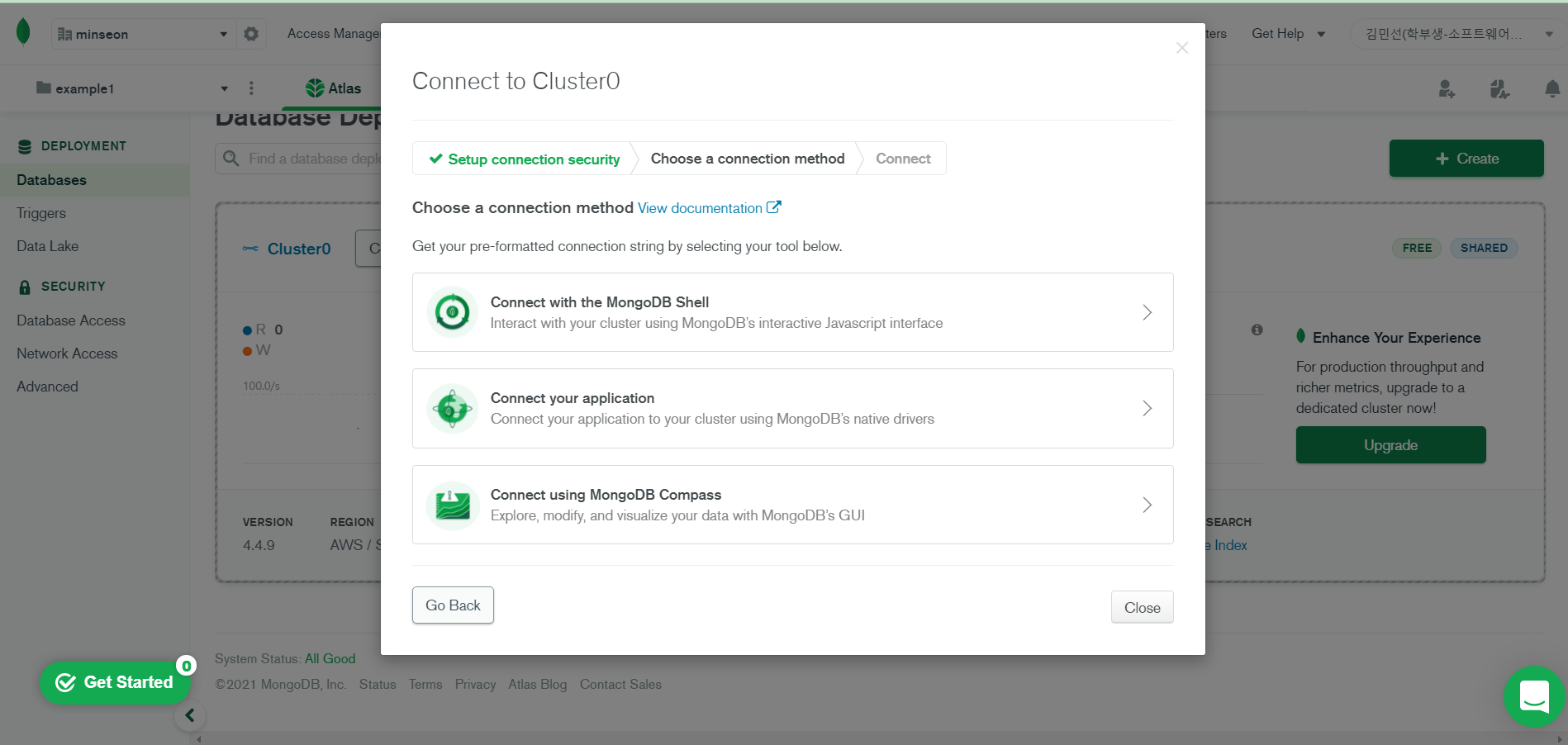Open the Atlas tab
Image resolution: width=1568 pixels, height=745 pixels.
coord(334,88)
